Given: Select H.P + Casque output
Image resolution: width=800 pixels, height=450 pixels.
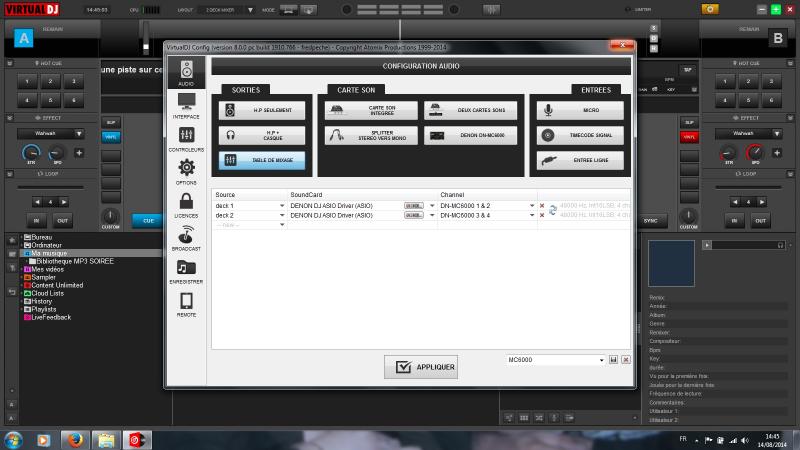Looking at the screenshot, I should click(262, 135).
